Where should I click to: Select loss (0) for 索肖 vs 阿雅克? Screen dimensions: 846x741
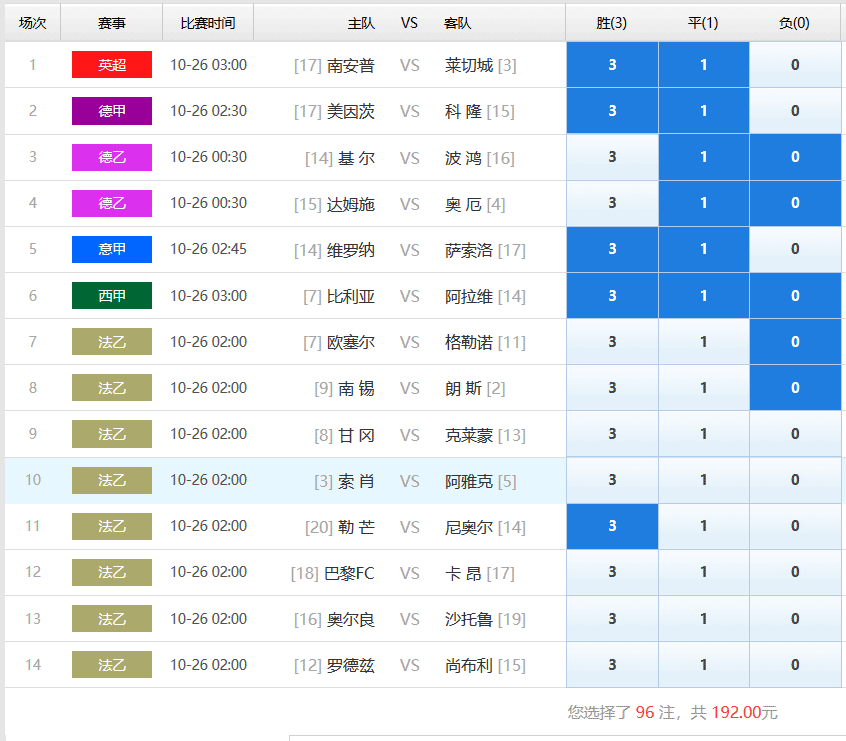pos(795,480)
